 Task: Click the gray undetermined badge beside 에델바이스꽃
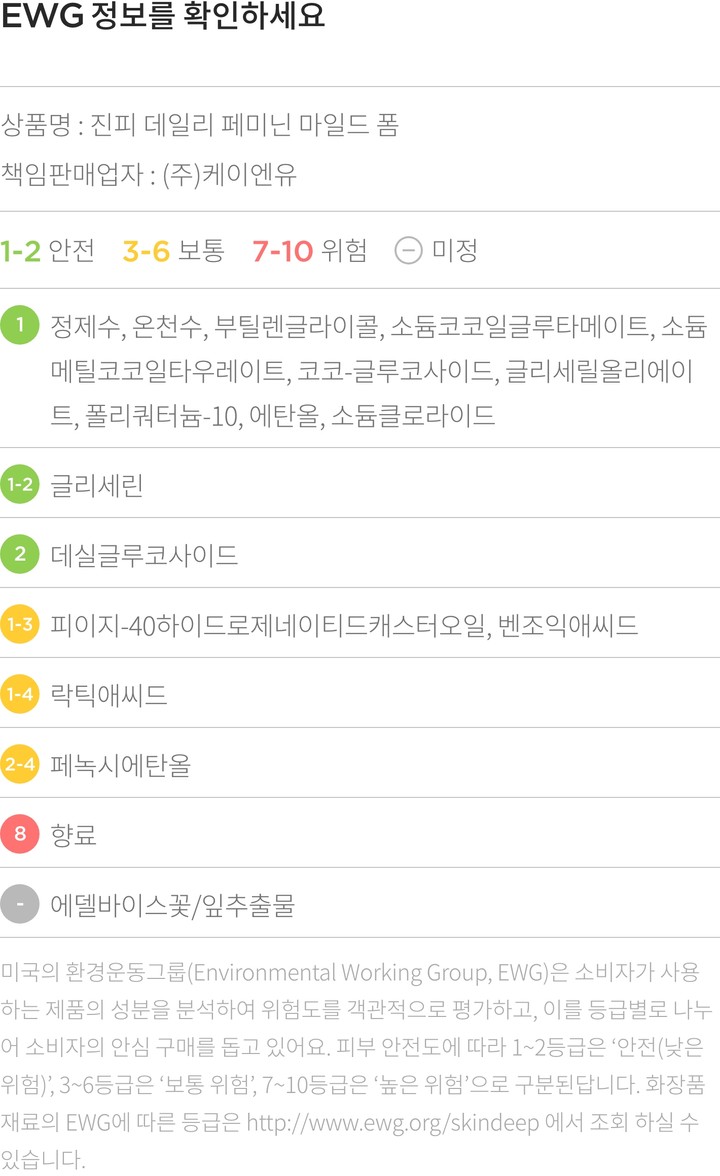click(20, 905)
